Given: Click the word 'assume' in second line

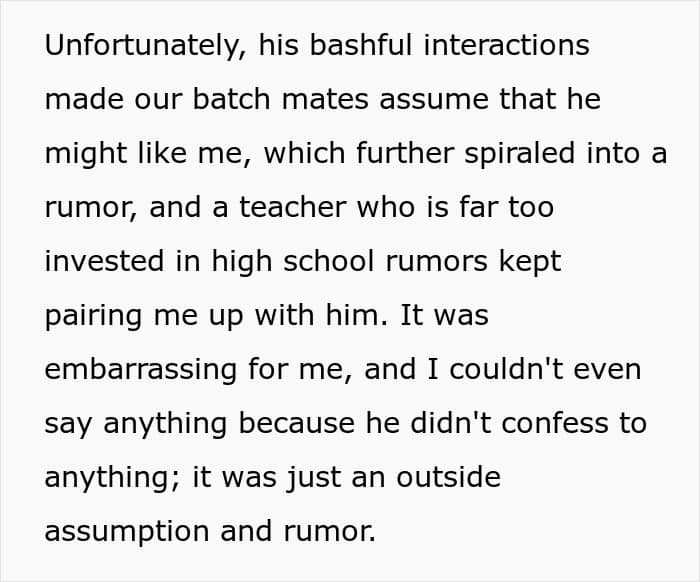Looking at the screenshot, I should click(x=433, y=100).
